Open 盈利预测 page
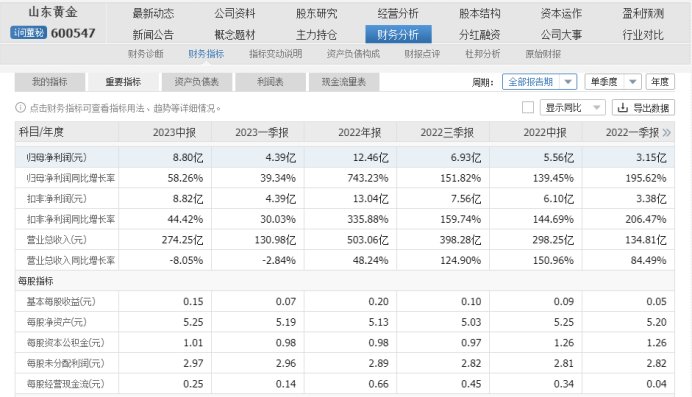Viewport: 692px width, 397px height. (x=643, y=14)
